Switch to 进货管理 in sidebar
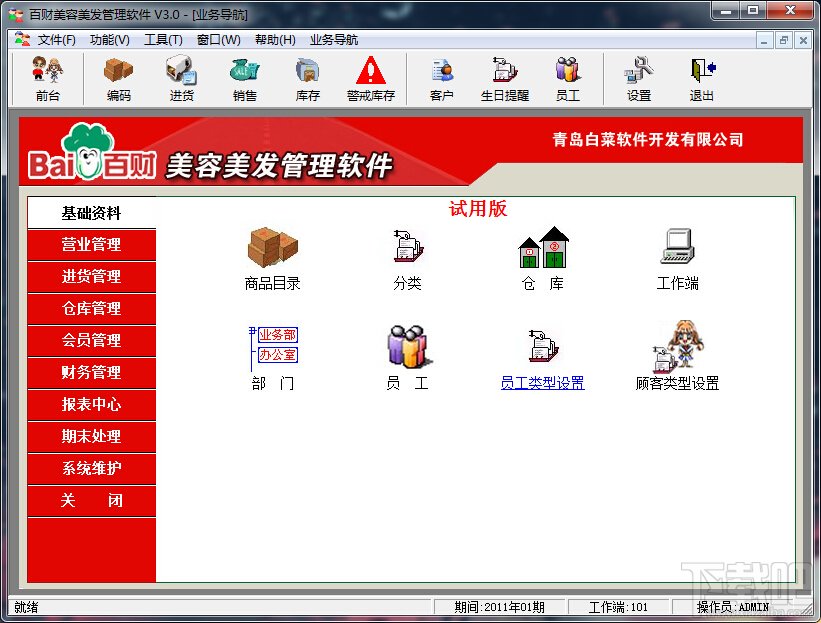Image resolution: width=821 pixels, height=623 pixels. click(92, 276)
